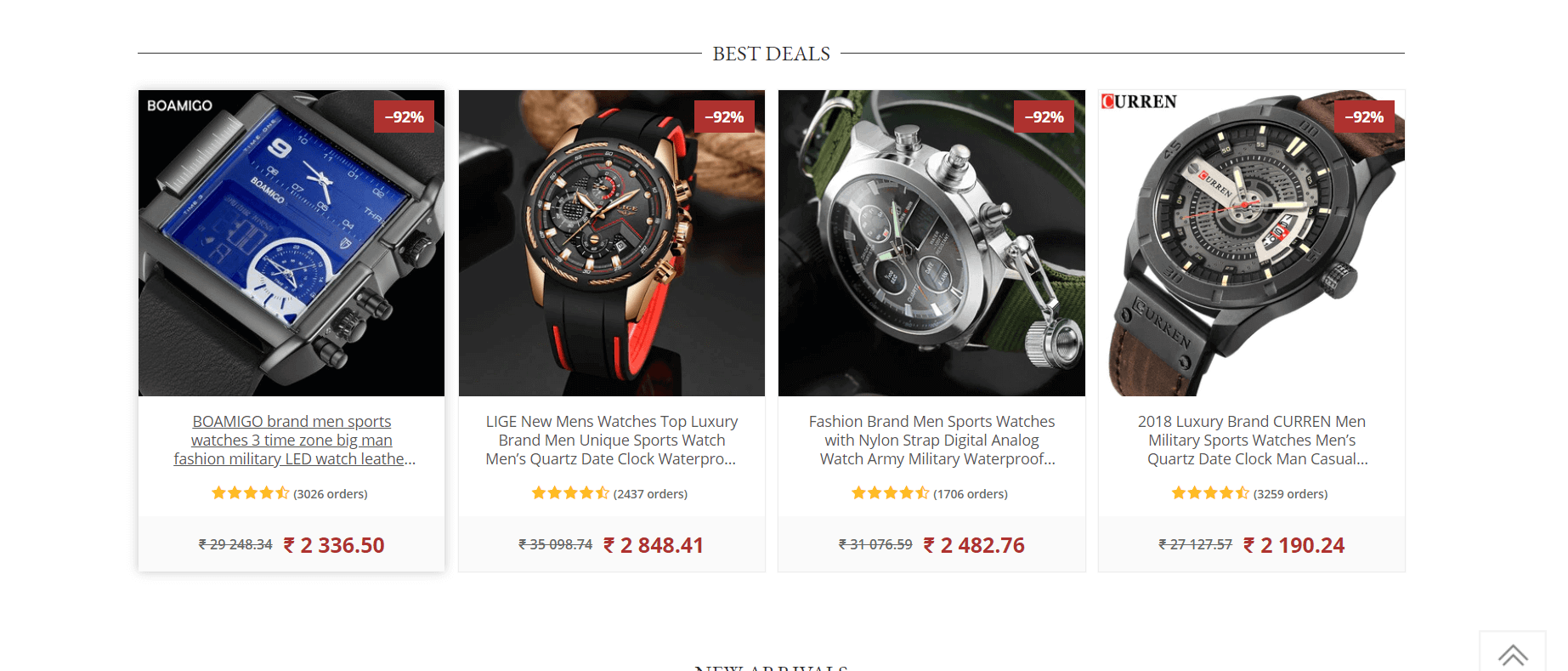Viewport: 1568px width, 671px height.
Task: Click the -92% badge on nylon strap watch
Action: click(1044, 117)
